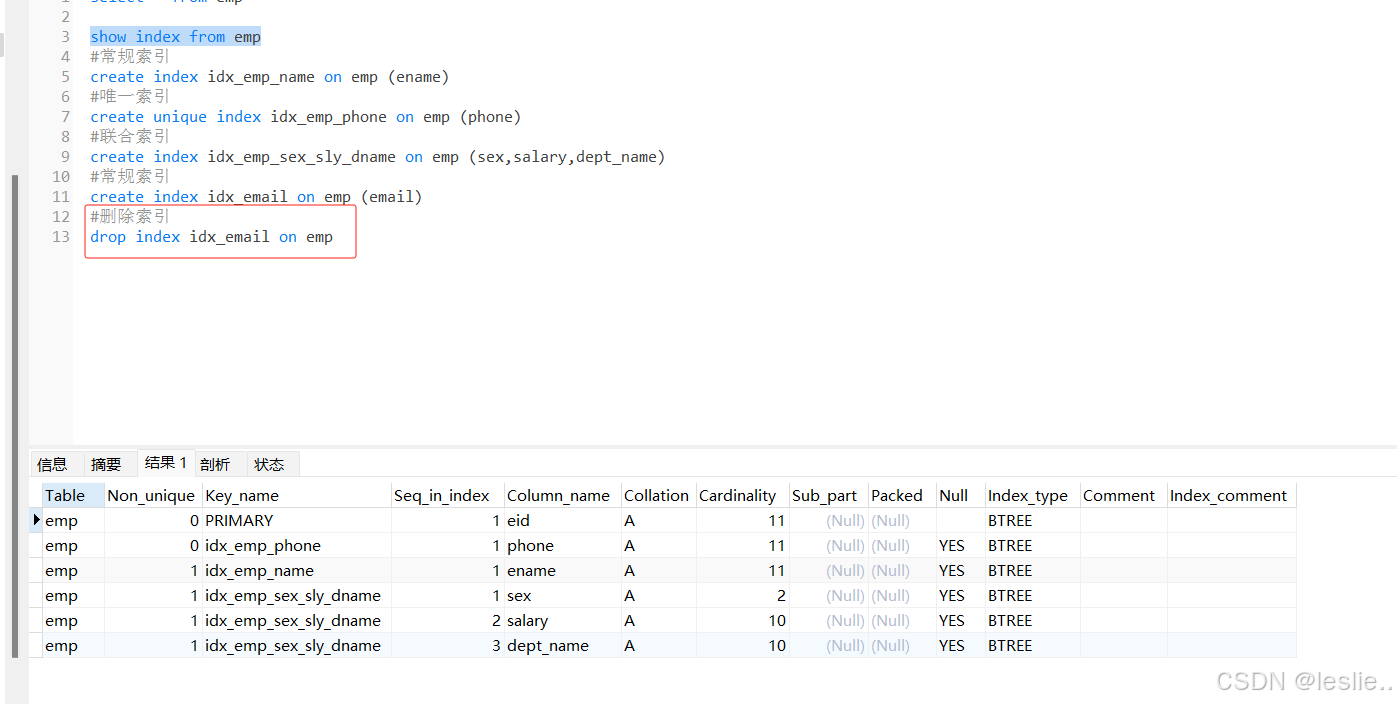Click the Index_type column header
Viewport: 1397px width, 704px height.
(1032, 495)
